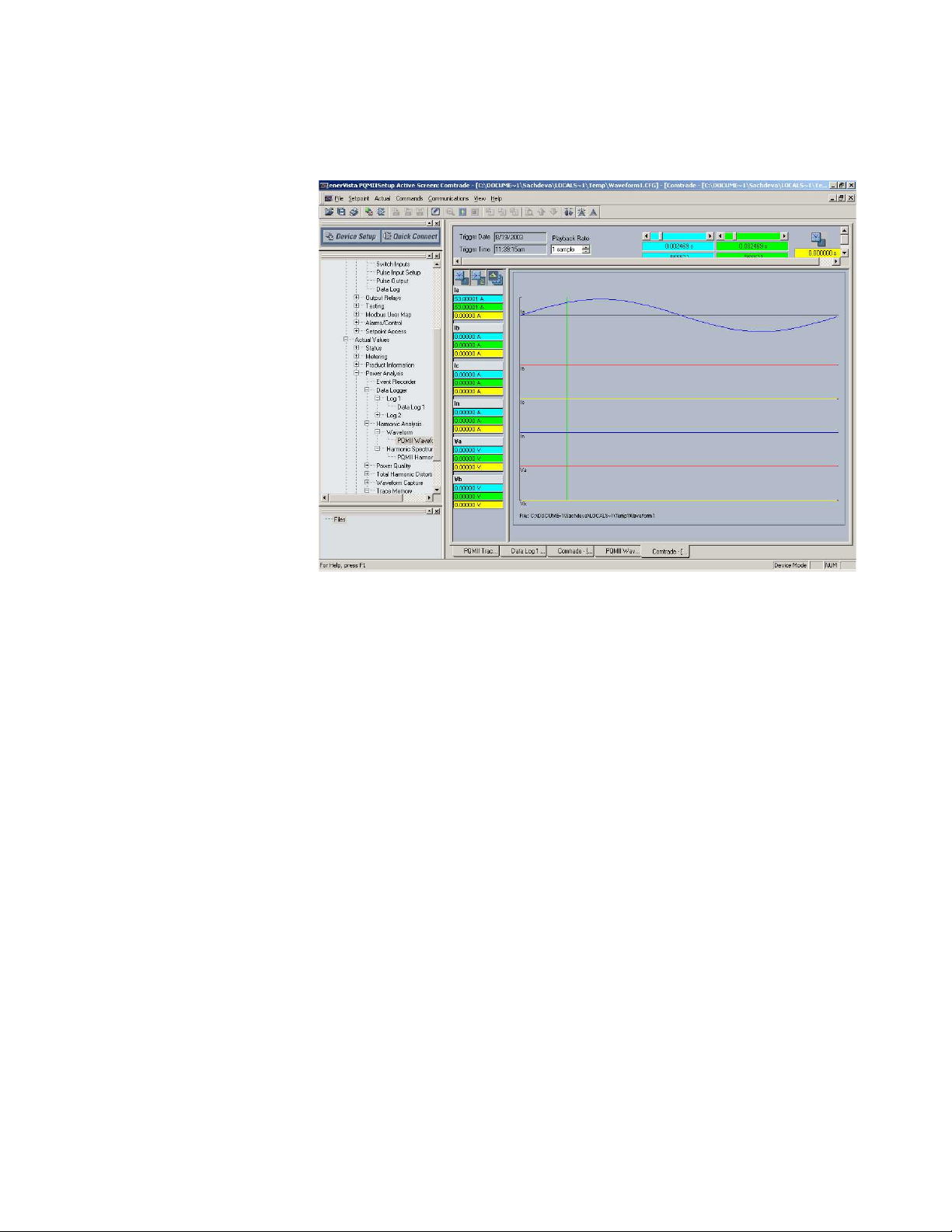Click the Trigger Time field

(x=520, y=250)
